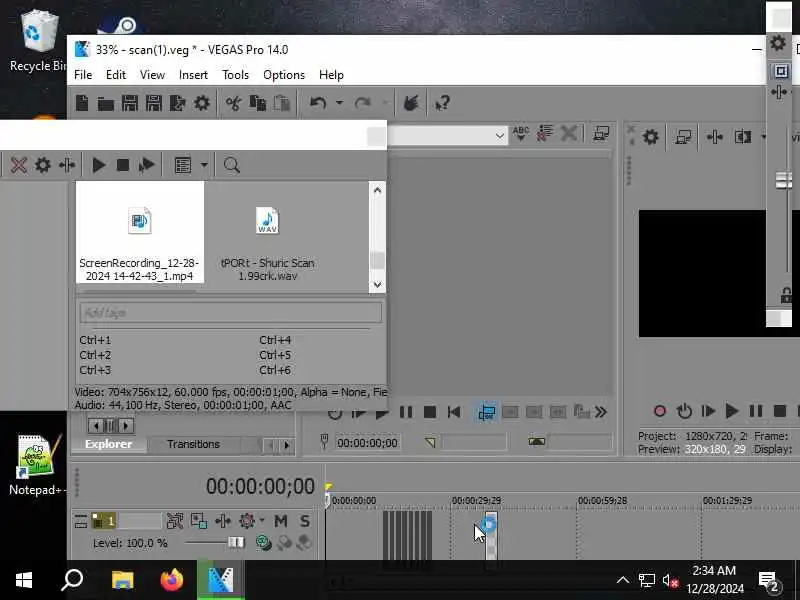Open a project with the folder icon

[x=106, y=104]
